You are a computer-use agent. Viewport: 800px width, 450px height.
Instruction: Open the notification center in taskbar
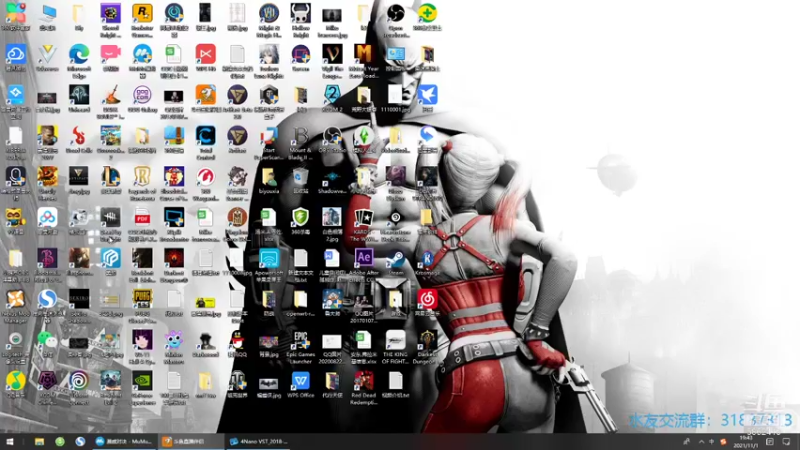click(x=786, y=441)
